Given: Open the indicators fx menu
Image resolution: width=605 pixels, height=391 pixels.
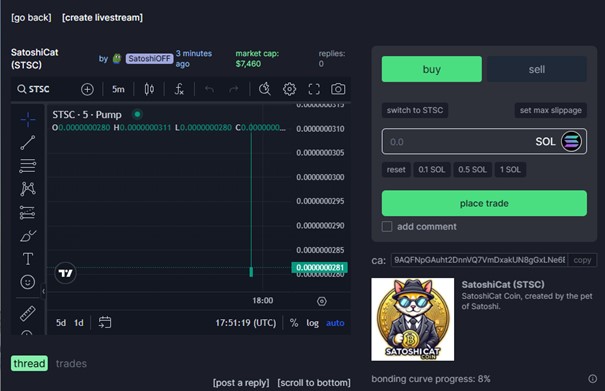Looking at the screenshot, I should tap(179, 89).
